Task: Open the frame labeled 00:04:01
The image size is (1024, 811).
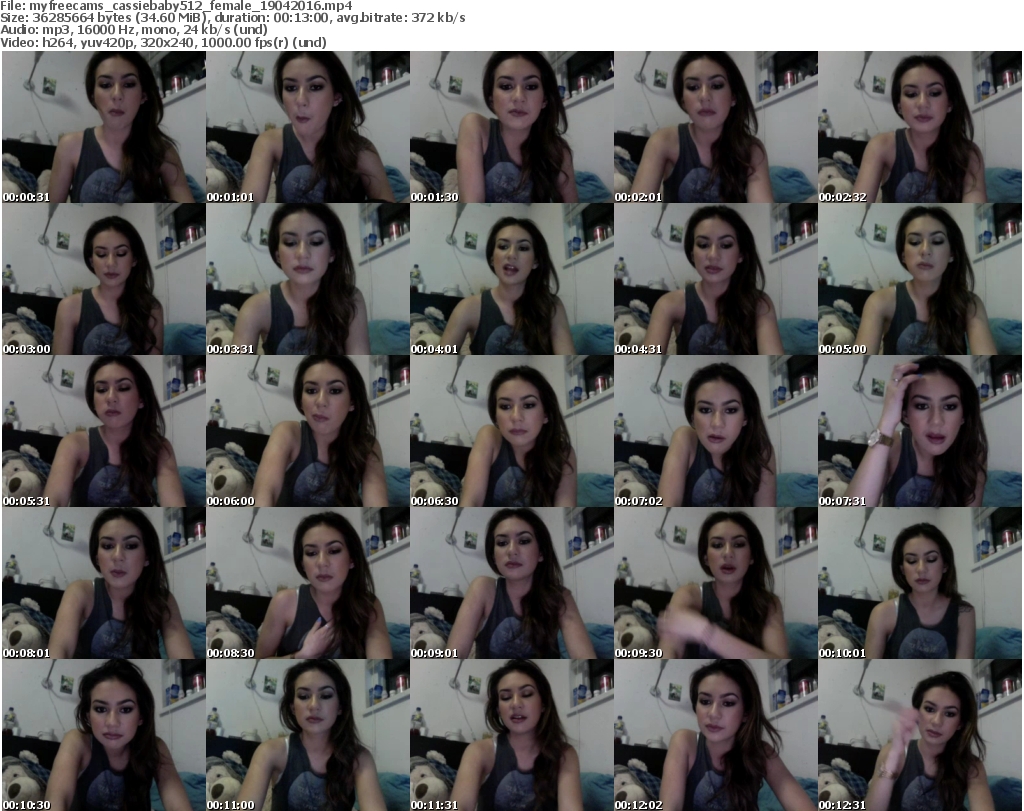Action: pos(511,279)
